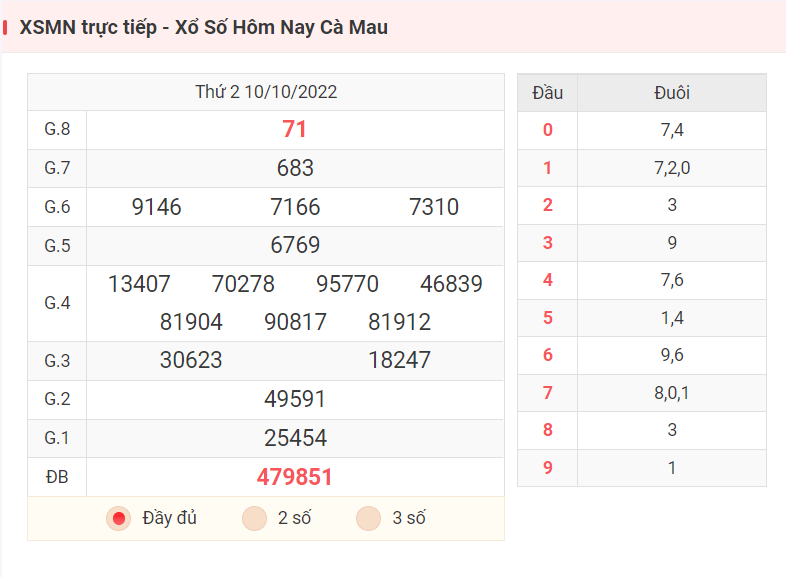Viewport: 786px width, 577px height.
Task: Select the 3 số radio option
Action: pos(368,518)
